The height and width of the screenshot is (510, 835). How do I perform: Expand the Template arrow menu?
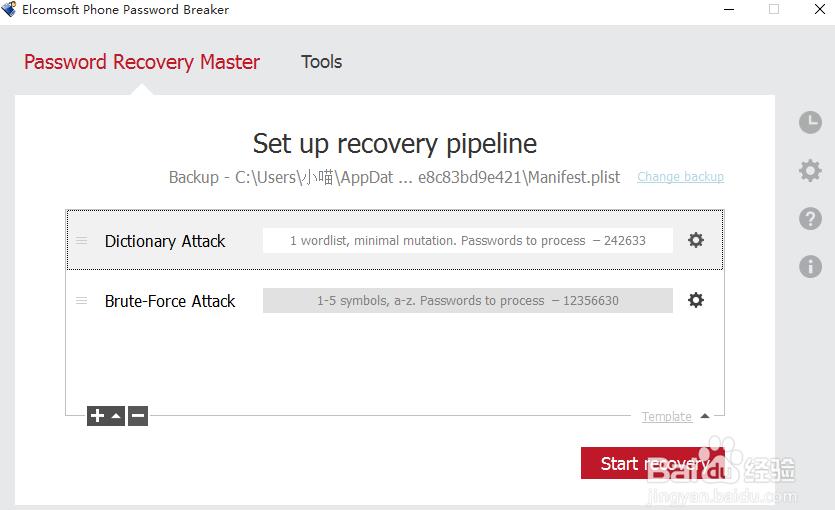coord(705,416)
